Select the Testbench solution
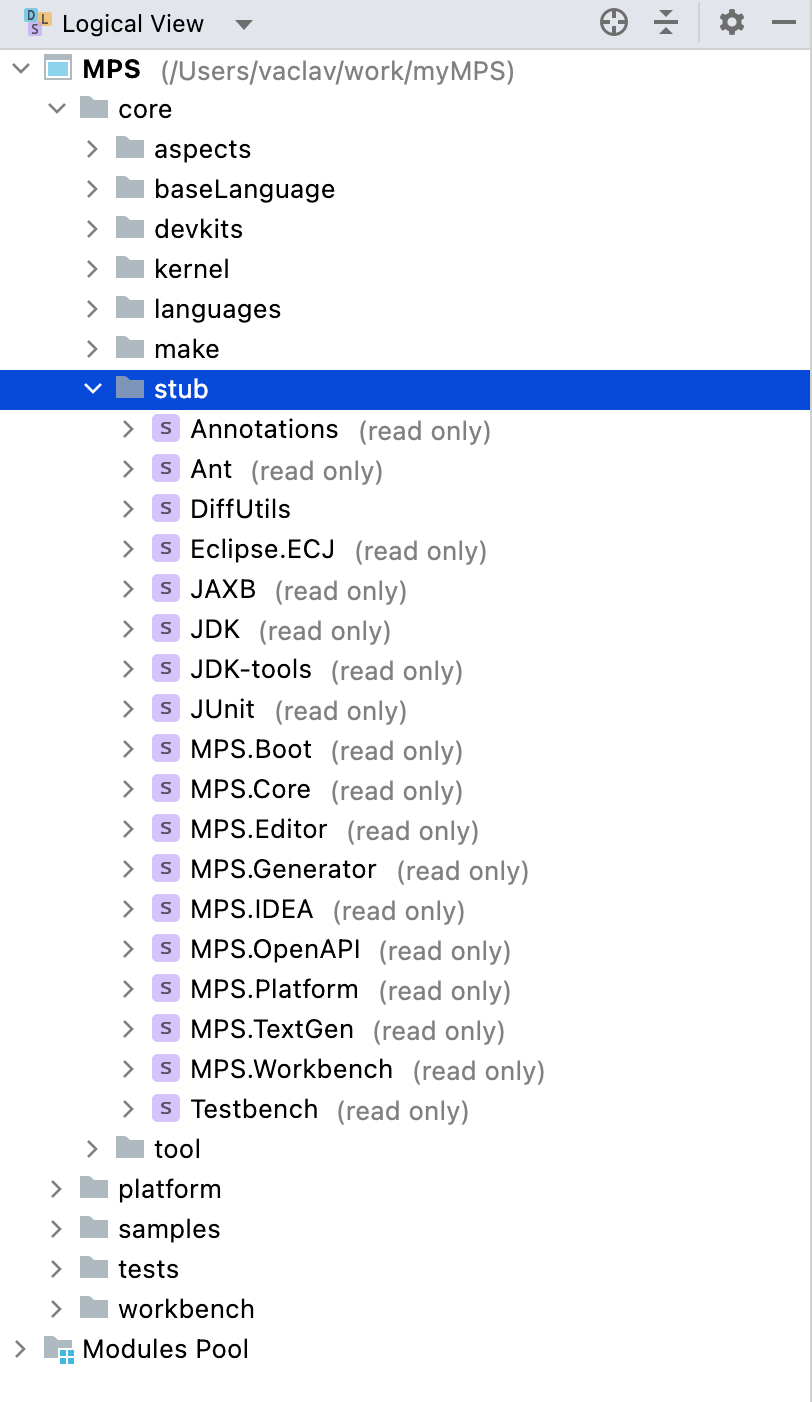The height and width of the screenshot is (1402, 812). pos(253,1108)
